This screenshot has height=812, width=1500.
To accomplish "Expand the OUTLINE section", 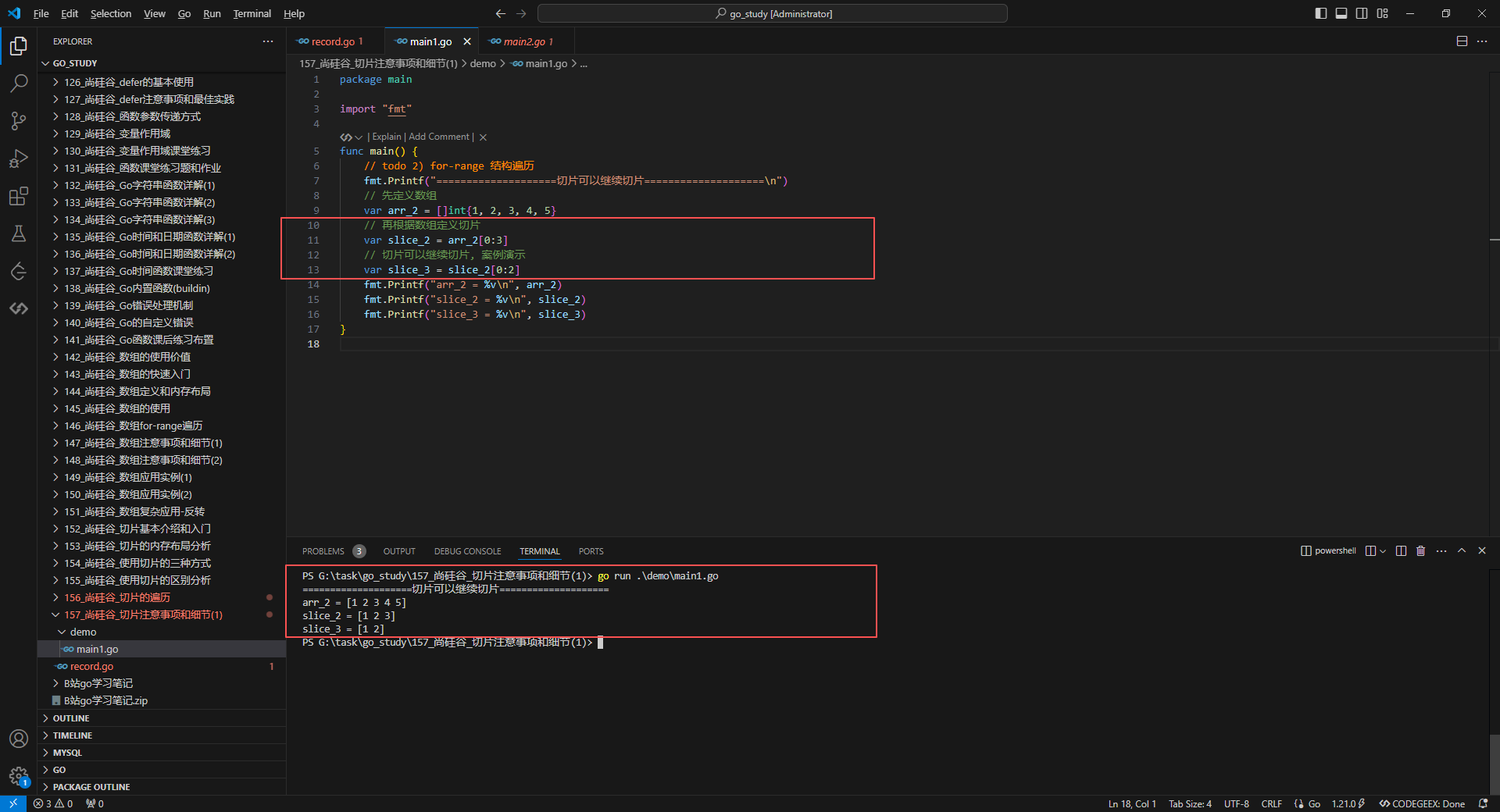I will tap(162, 718).
